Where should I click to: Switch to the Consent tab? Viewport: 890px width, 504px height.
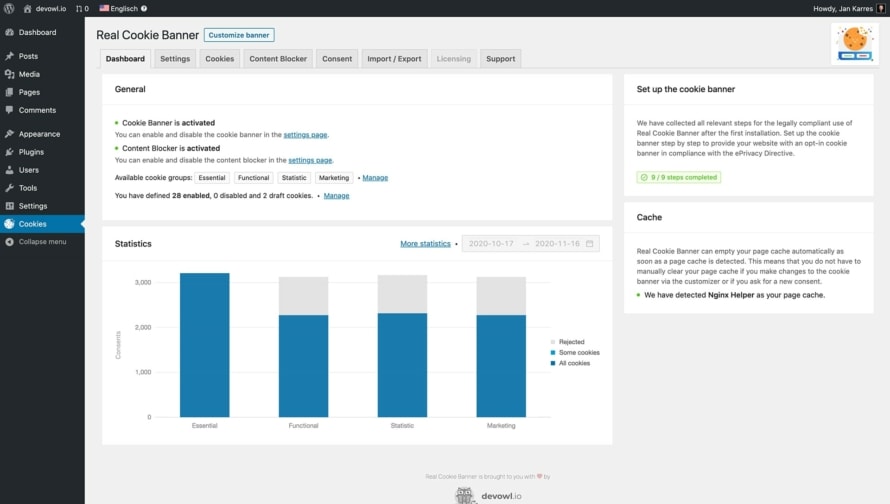337,59
